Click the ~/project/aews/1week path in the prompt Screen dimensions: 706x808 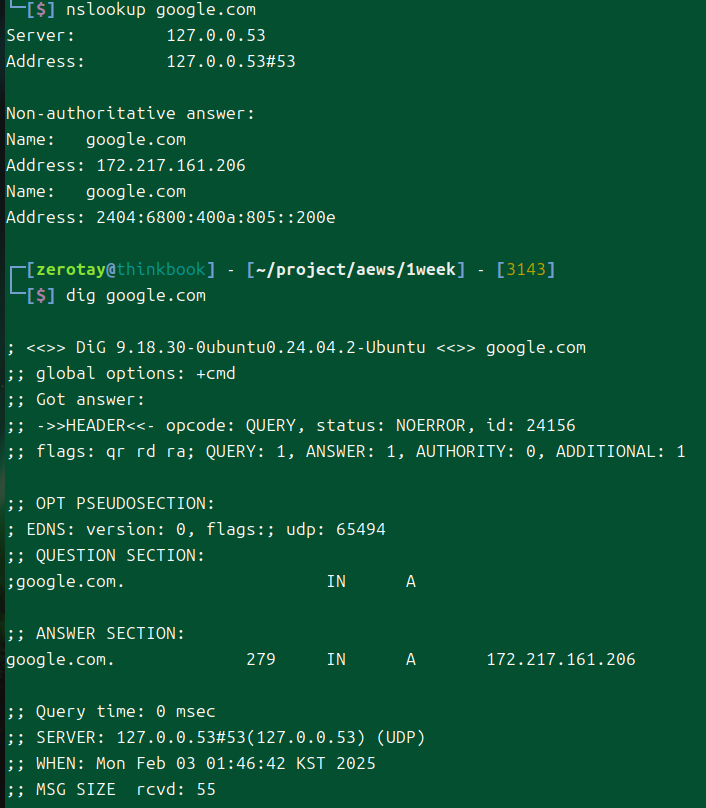(x=357, y=270)
